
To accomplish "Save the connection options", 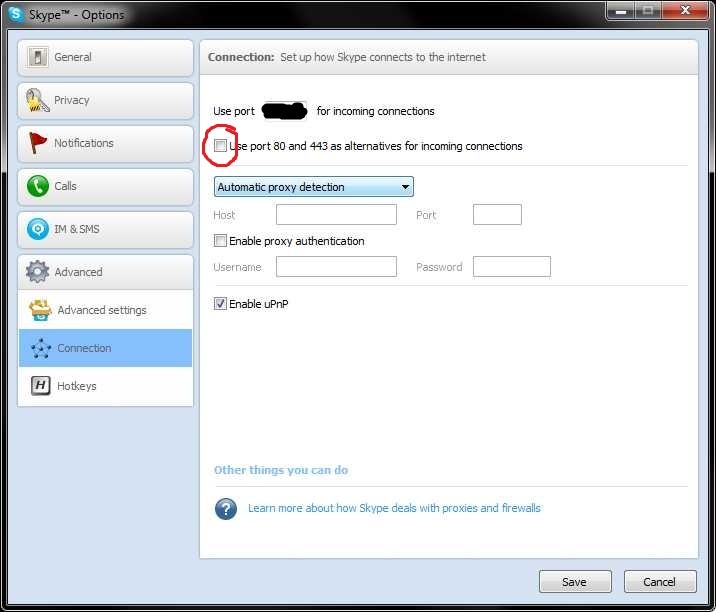I will 575,582.
